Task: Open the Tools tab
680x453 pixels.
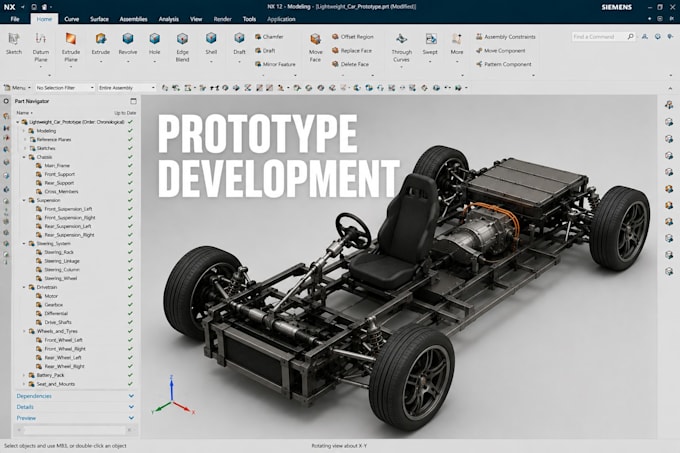Action: (x=249, y=19)
